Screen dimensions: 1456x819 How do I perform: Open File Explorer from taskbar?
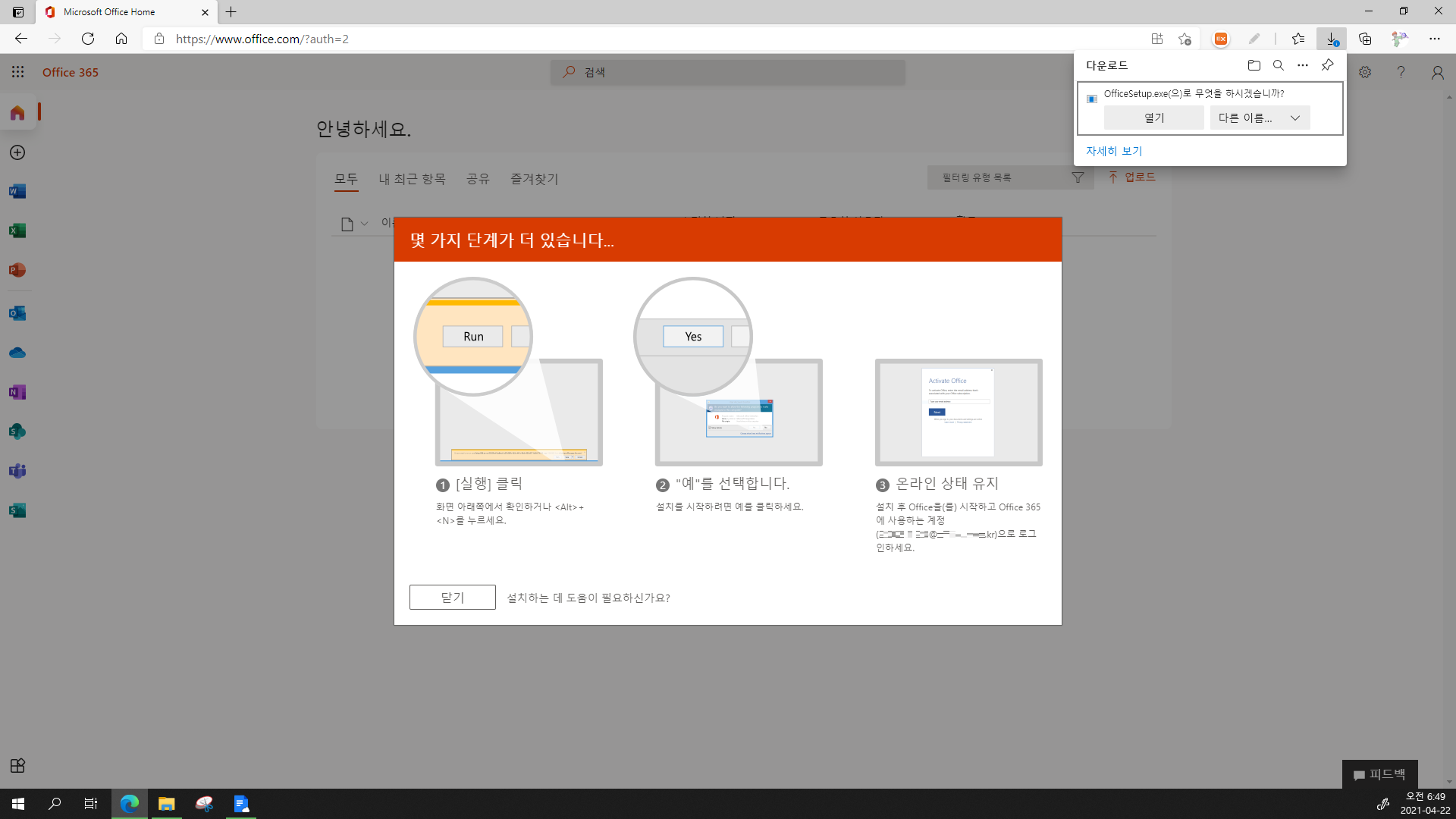tap(166, 804)
